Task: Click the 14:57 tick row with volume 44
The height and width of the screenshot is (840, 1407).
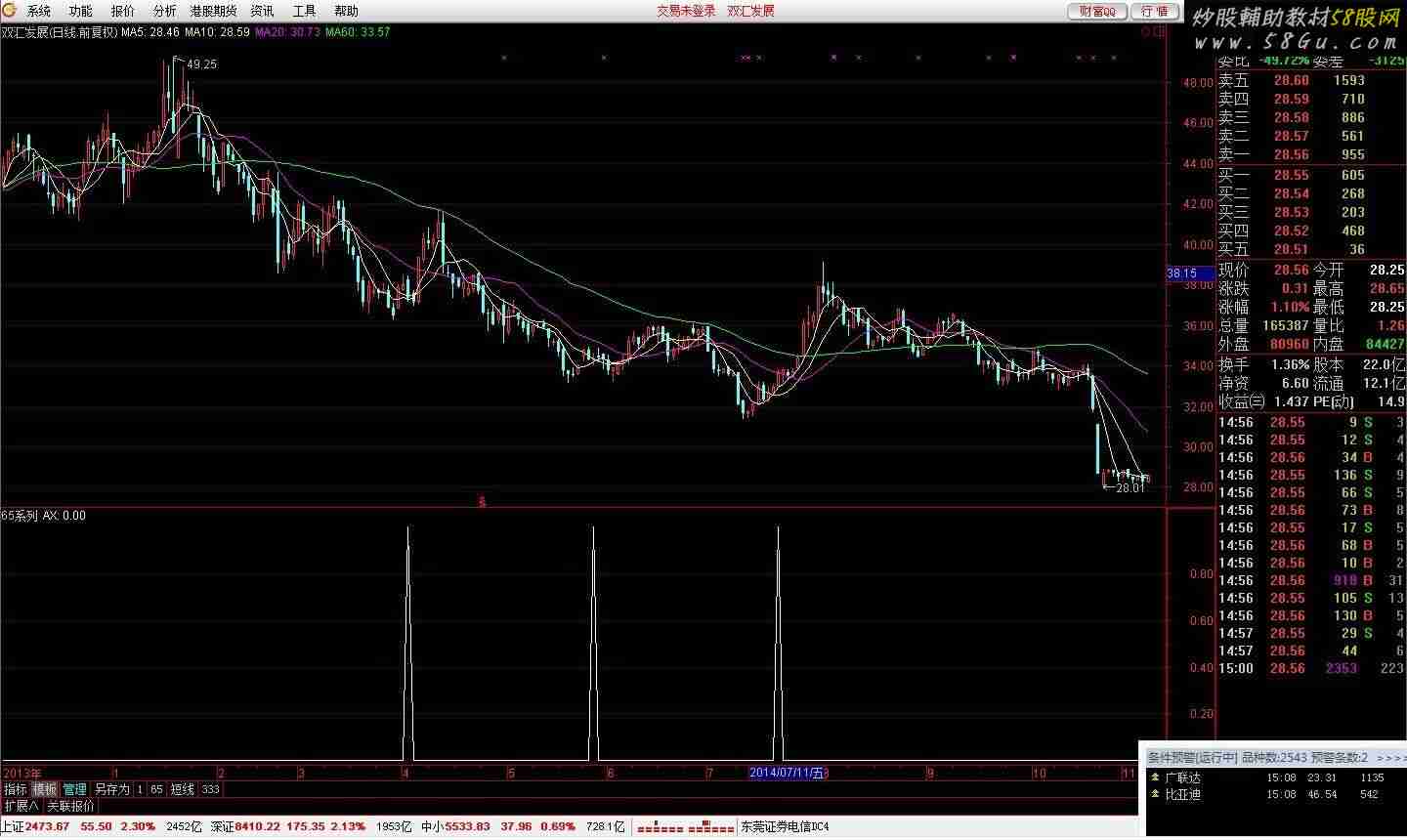Action: point(1311,651)
